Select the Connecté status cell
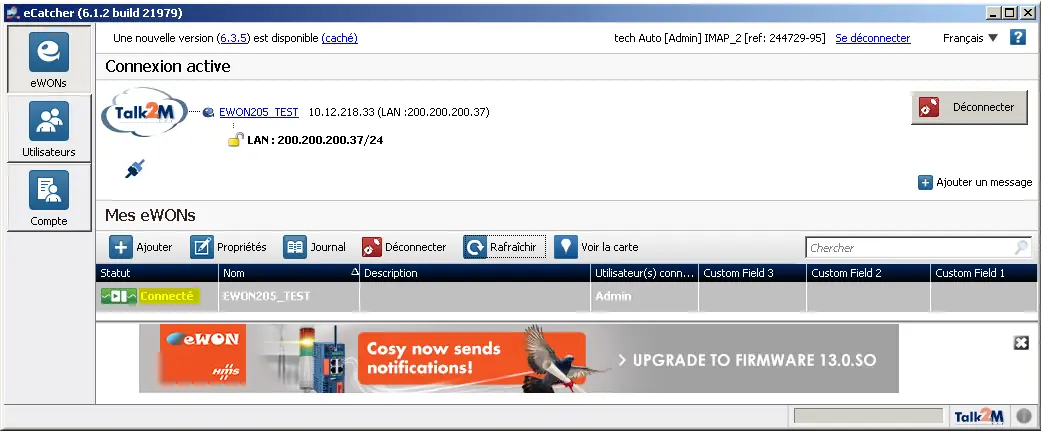The width and height of the screenshot is (1041, 431). pos(157,296)
